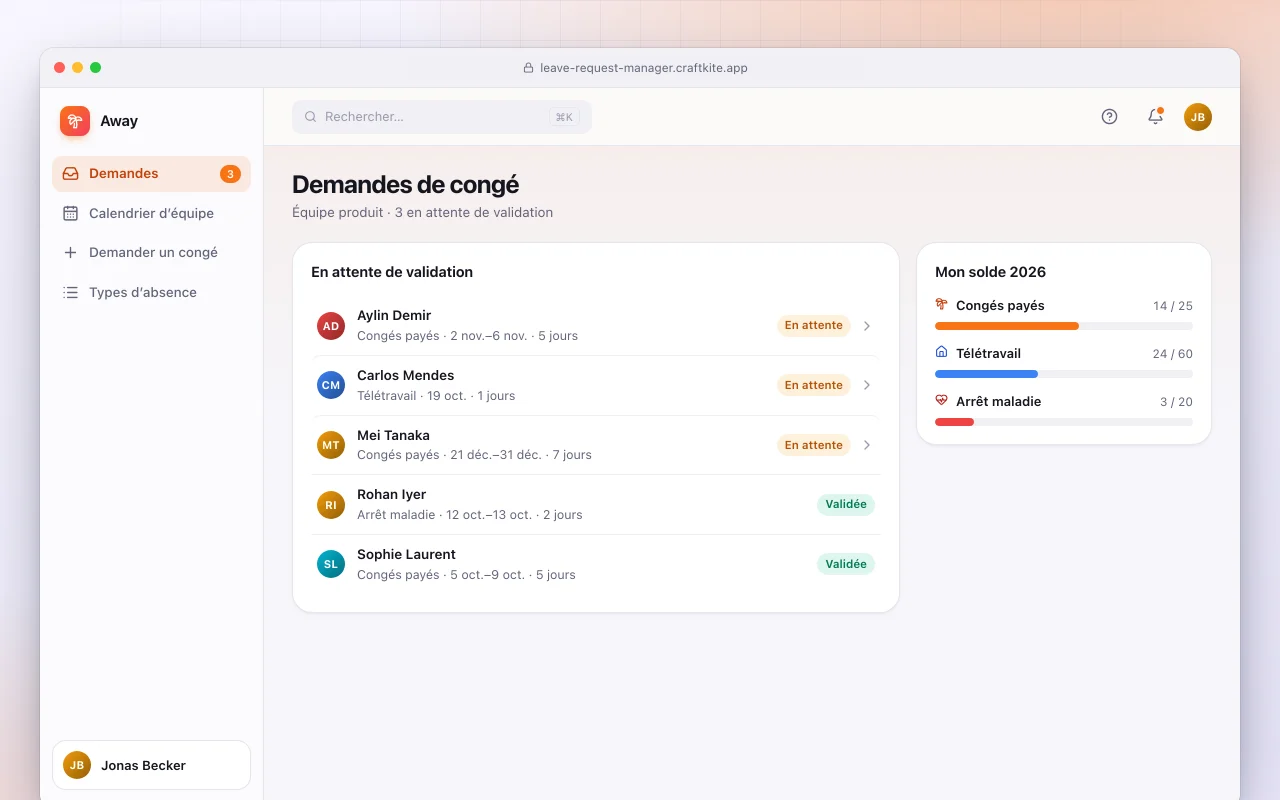
Task: Click the ⌘K shortcut hint
Action: click(564, 117)
